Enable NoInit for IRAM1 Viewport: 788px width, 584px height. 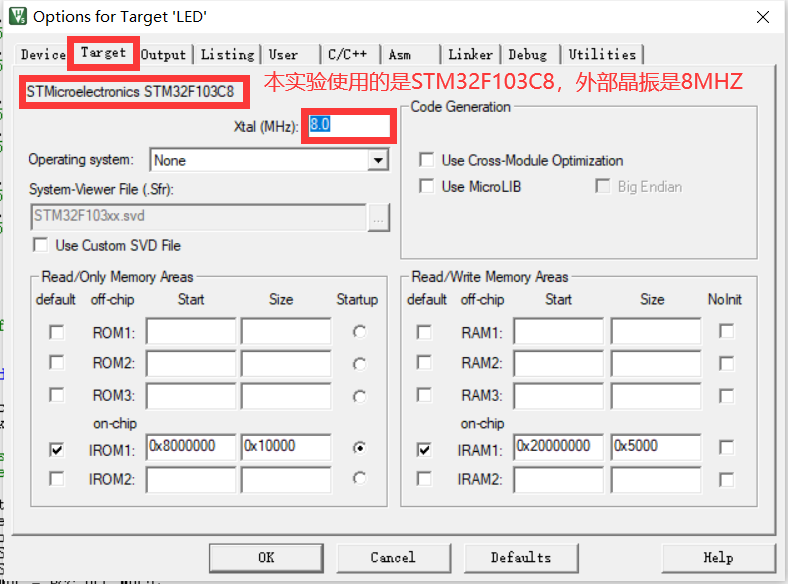pyautogui.click(x=726, y=447)
